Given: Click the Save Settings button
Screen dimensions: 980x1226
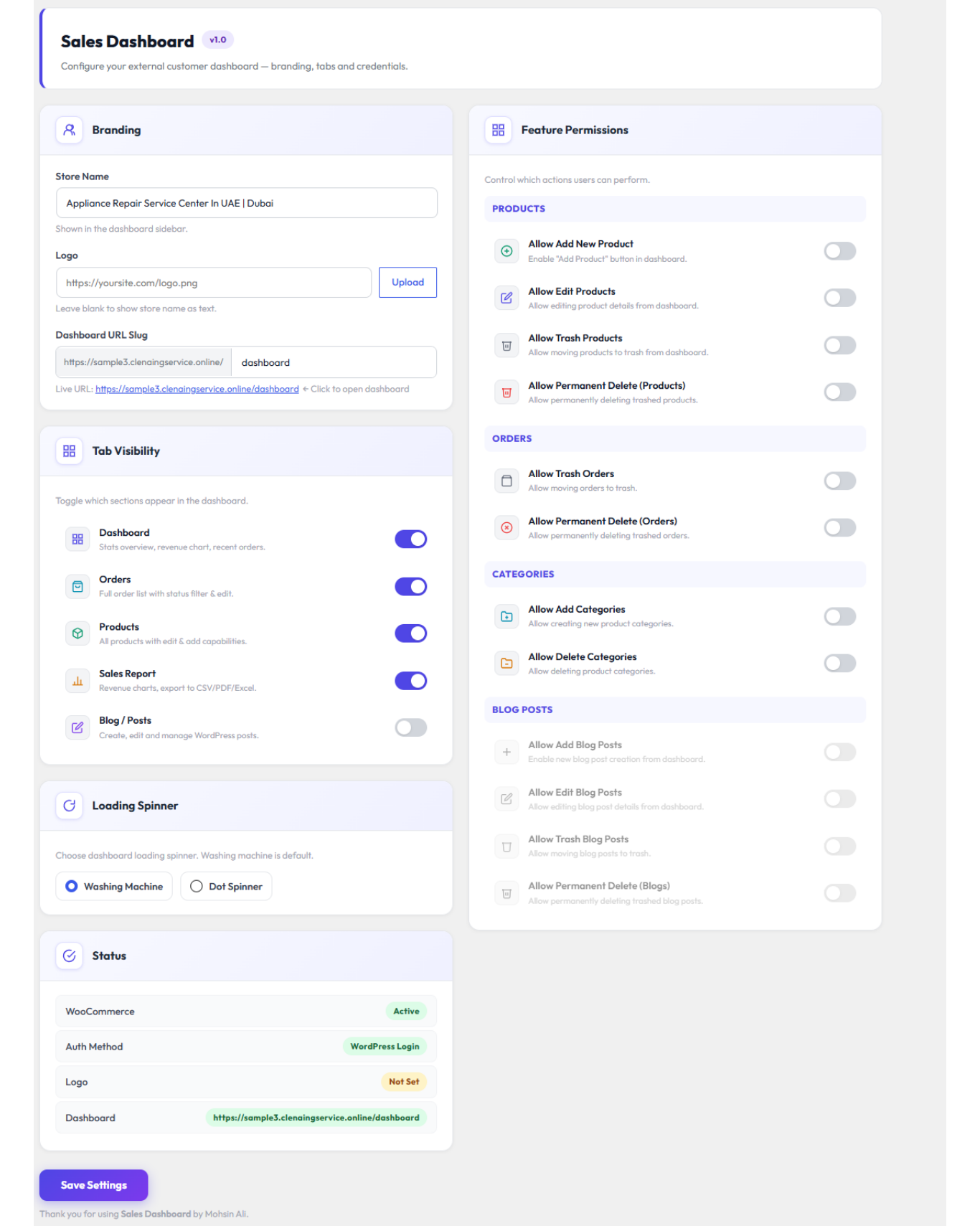Looking at the screenshot, I should pos(94,1185).
